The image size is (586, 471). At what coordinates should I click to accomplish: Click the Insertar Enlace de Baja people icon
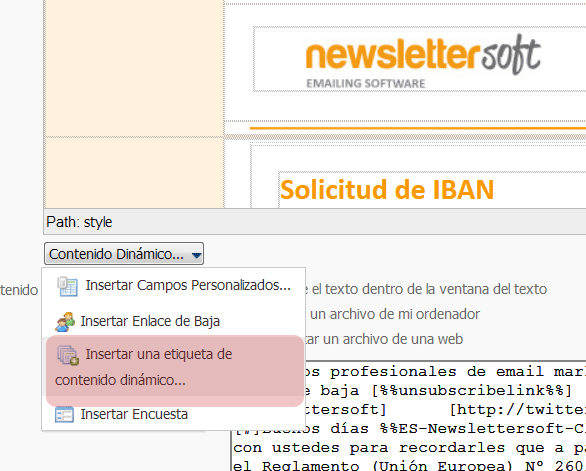(65, 322)
